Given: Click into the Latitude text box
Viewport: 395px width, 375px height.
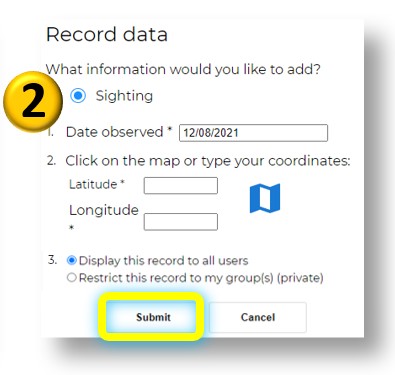Looking at the screenshot, I should pos(181,185).
